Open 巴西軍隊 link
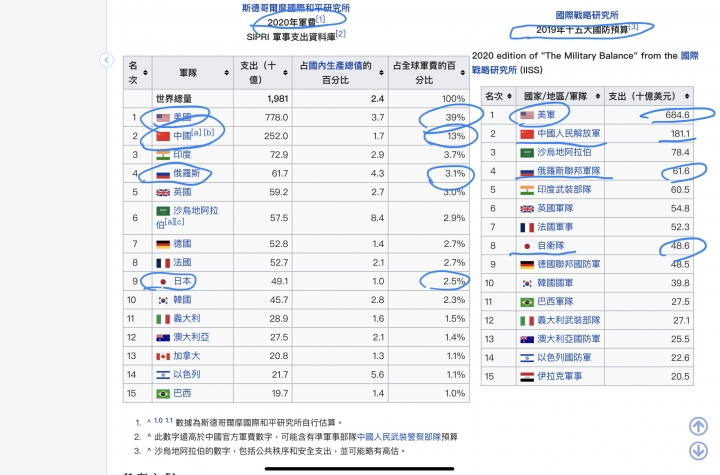The width and height of the screenshot is (720, 475). pyautogui.click(x=555, y=302)
